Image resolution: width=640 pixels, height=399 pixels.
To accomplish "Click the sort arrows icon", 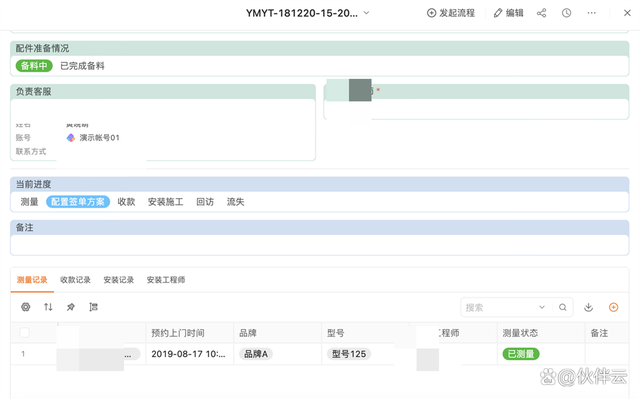I will click(x=48, y=307).
